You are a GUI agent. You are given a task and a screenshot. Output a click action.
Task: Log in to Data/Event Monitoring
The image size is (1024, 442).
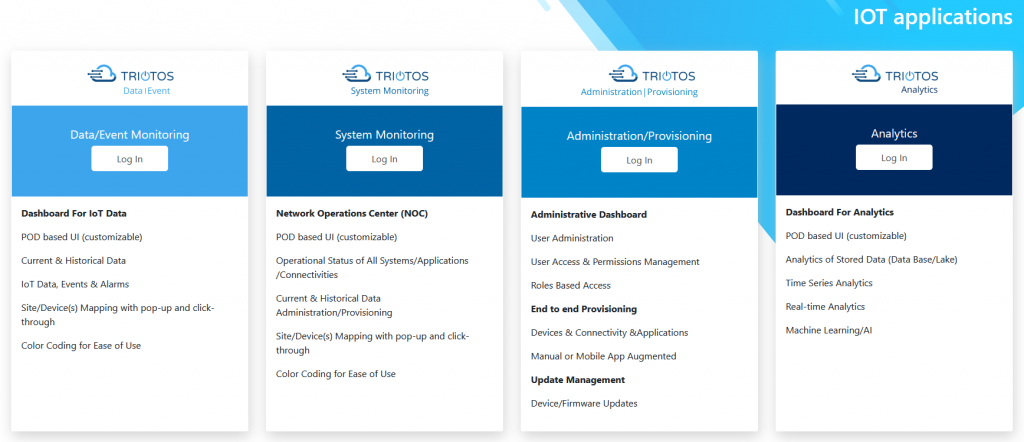[129, 159]
